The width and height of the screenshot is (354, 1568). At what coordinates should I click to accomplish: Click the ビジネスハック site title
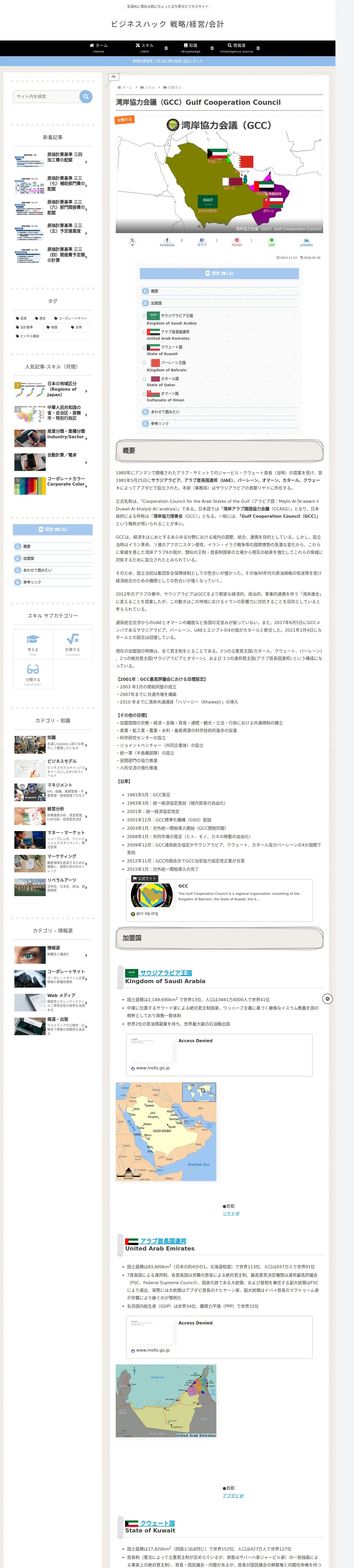(167, 24)
